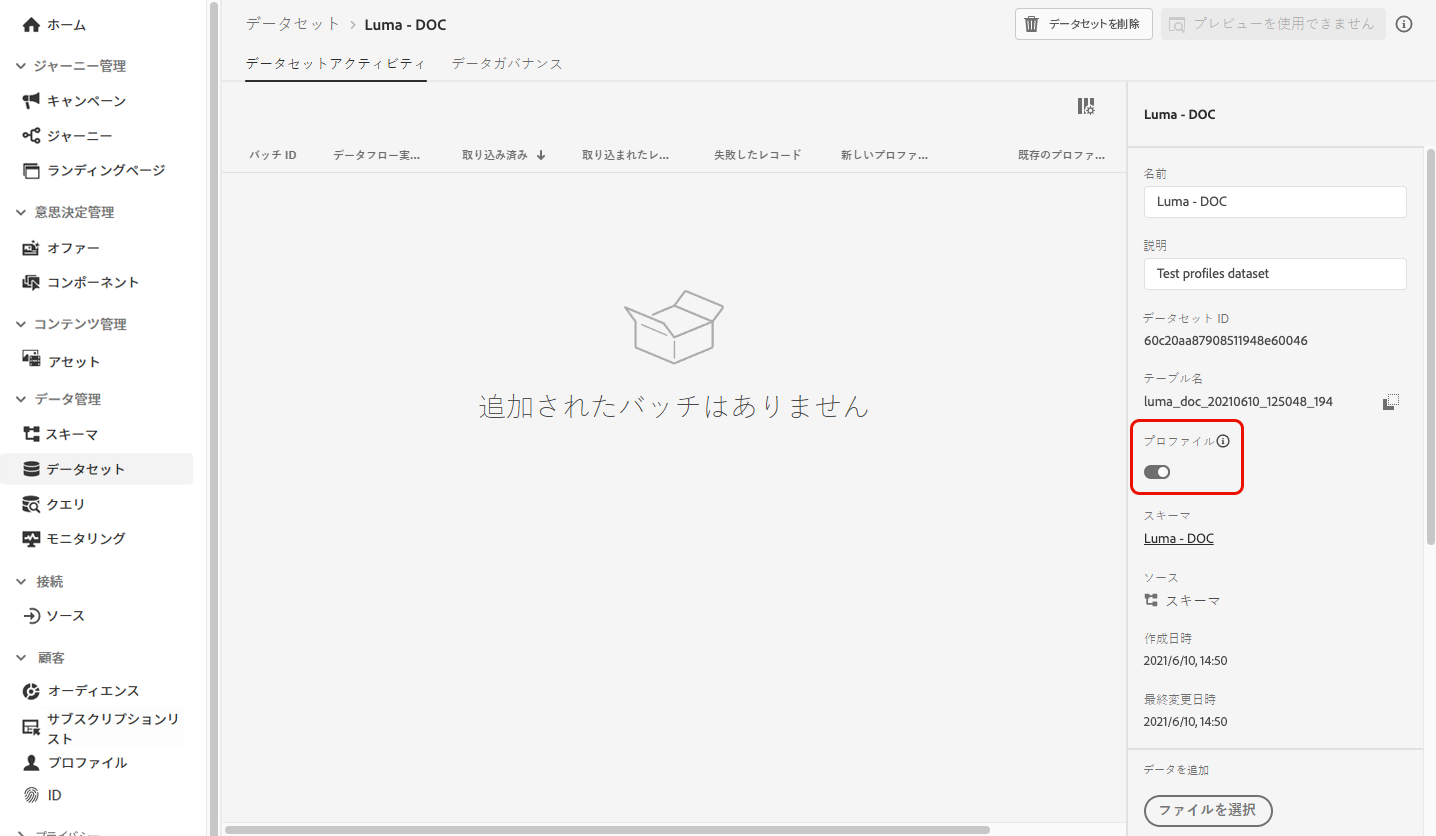Click データセットを削除 button
The image size is (1436, 836).
coord(1084,24)
